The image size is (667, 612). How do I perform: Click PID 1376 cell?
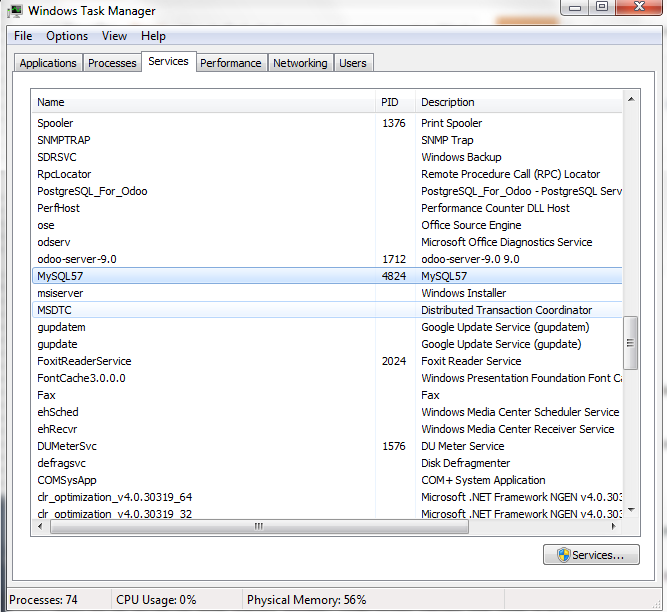pyautogui.click(x=394, y=123)
